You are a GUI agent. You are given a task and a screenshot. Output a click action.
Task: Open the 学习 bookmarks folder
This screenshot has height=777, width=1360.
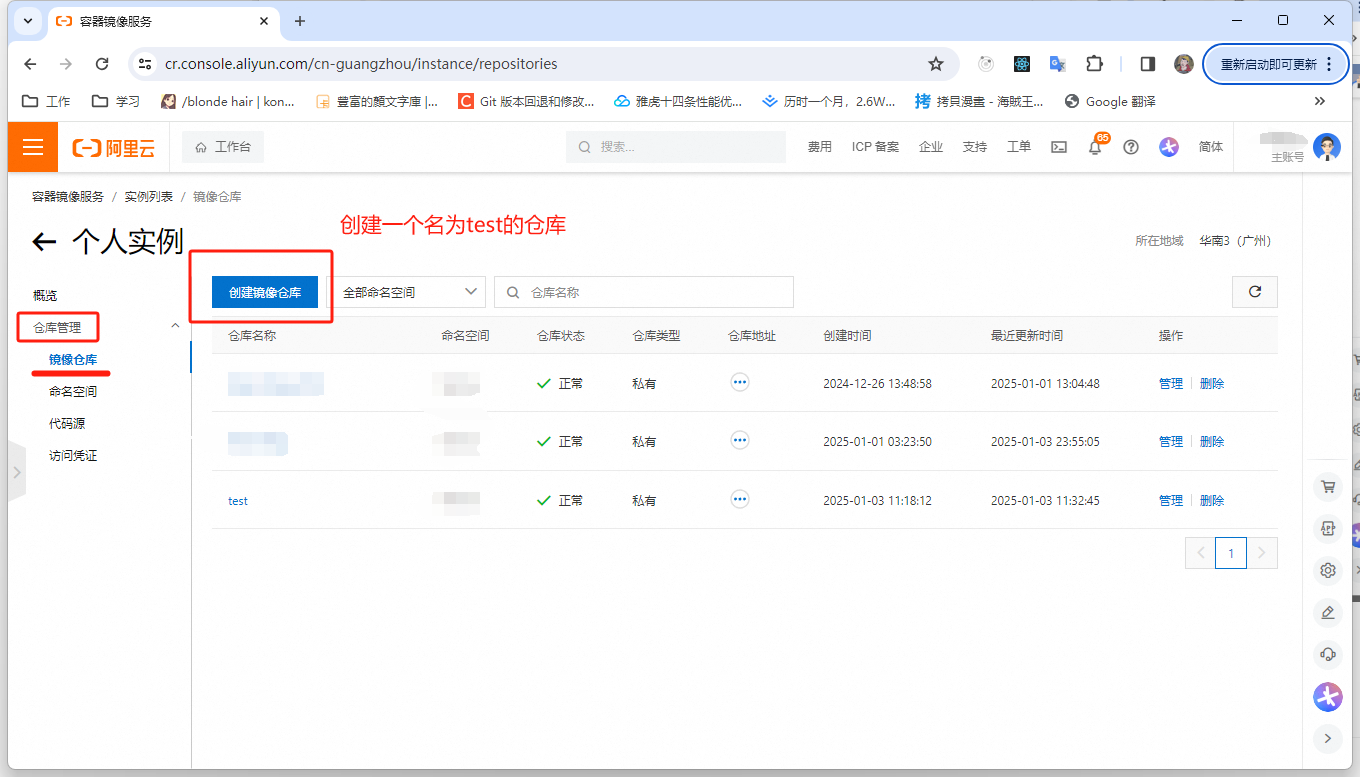pyautogui.click(x=116, y=101)
